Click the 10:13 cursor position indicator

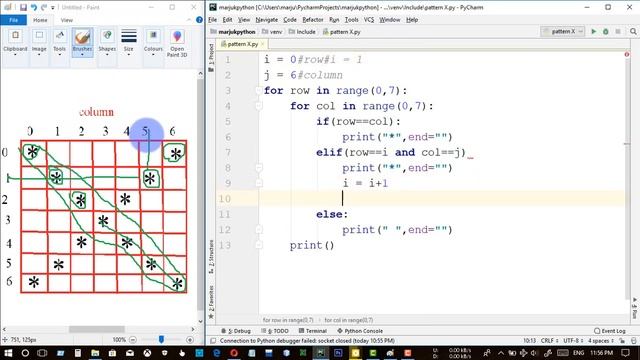pyautogui.click(x=529, y=340)
